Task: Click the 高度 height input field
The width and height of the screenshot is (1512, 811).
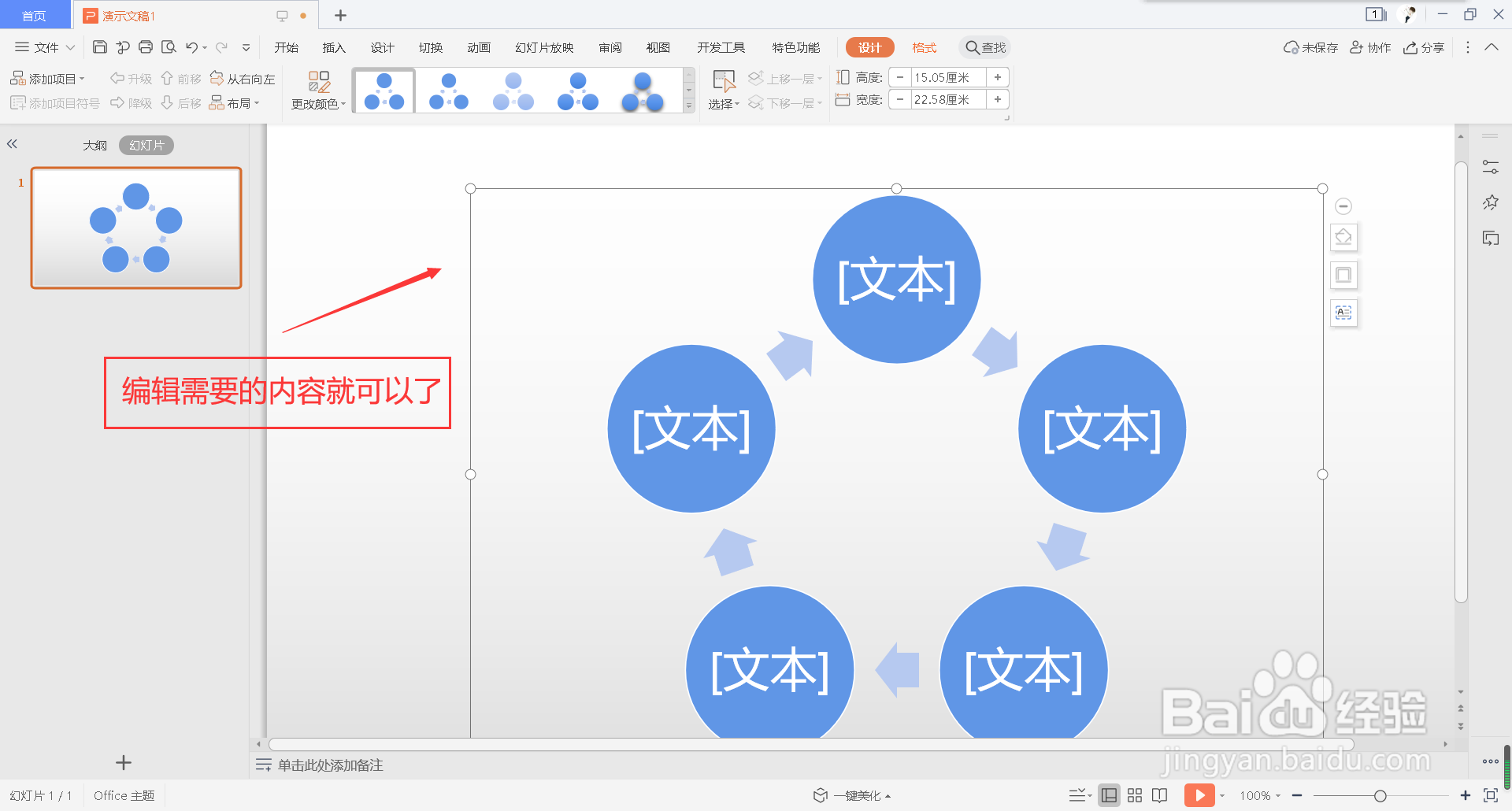Action: coord(949,77)
